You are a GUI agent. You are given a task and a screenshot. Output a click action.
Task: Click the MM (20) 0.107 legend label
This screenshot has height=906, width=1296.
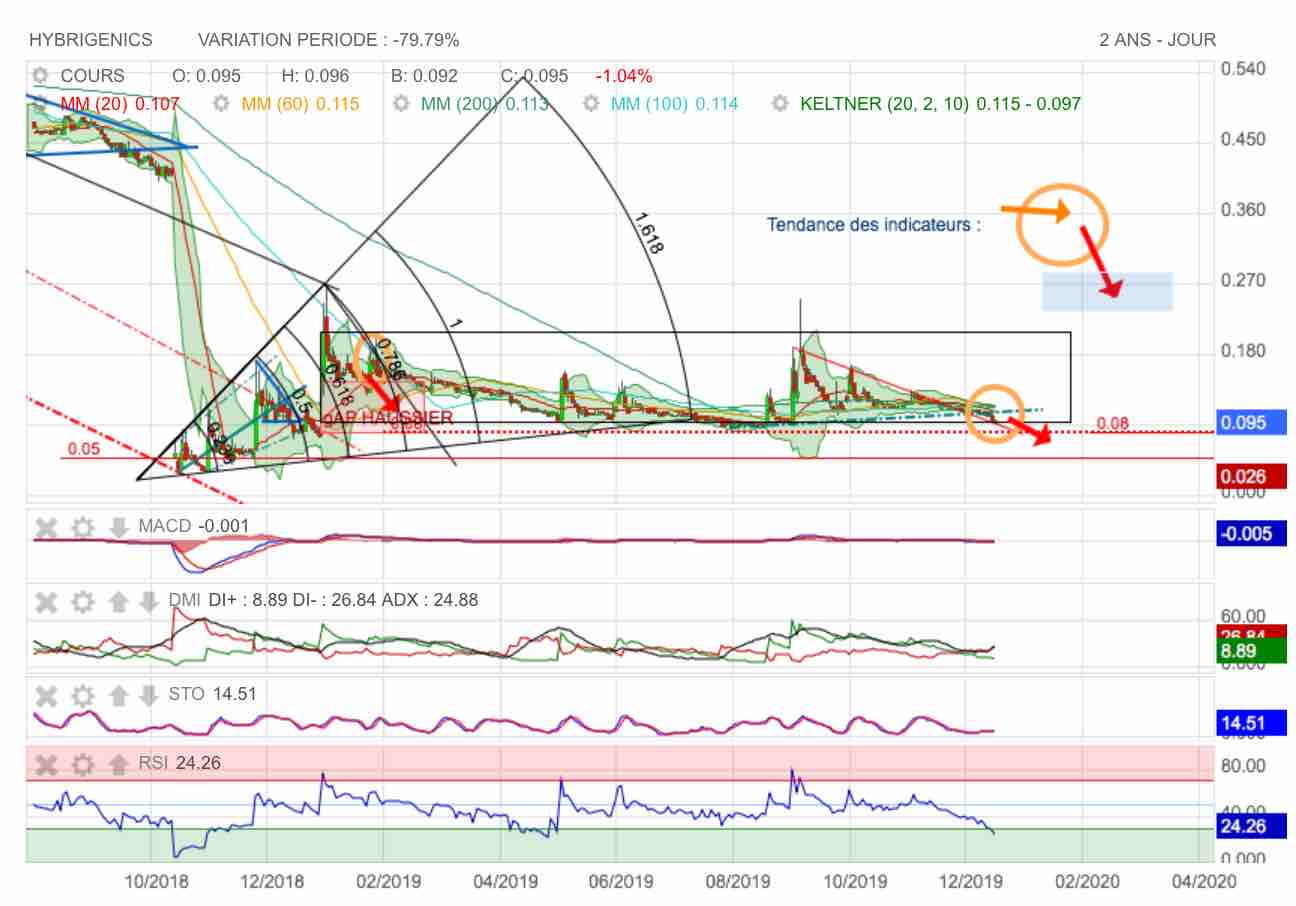click(x=120, y=103)
